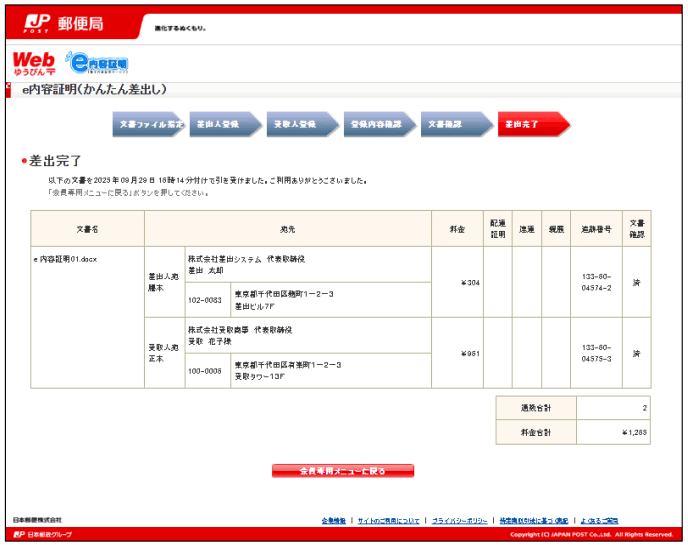
Task: Click the 文書名 column header
Action: pos(87,229)
